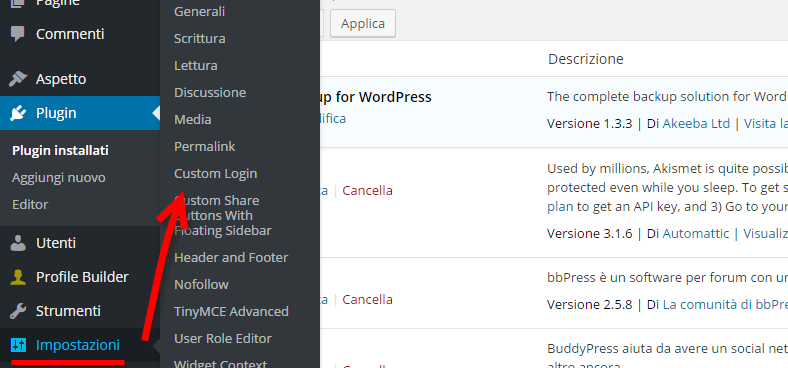Click the Commenti speech bubble icon

(18, 34)
